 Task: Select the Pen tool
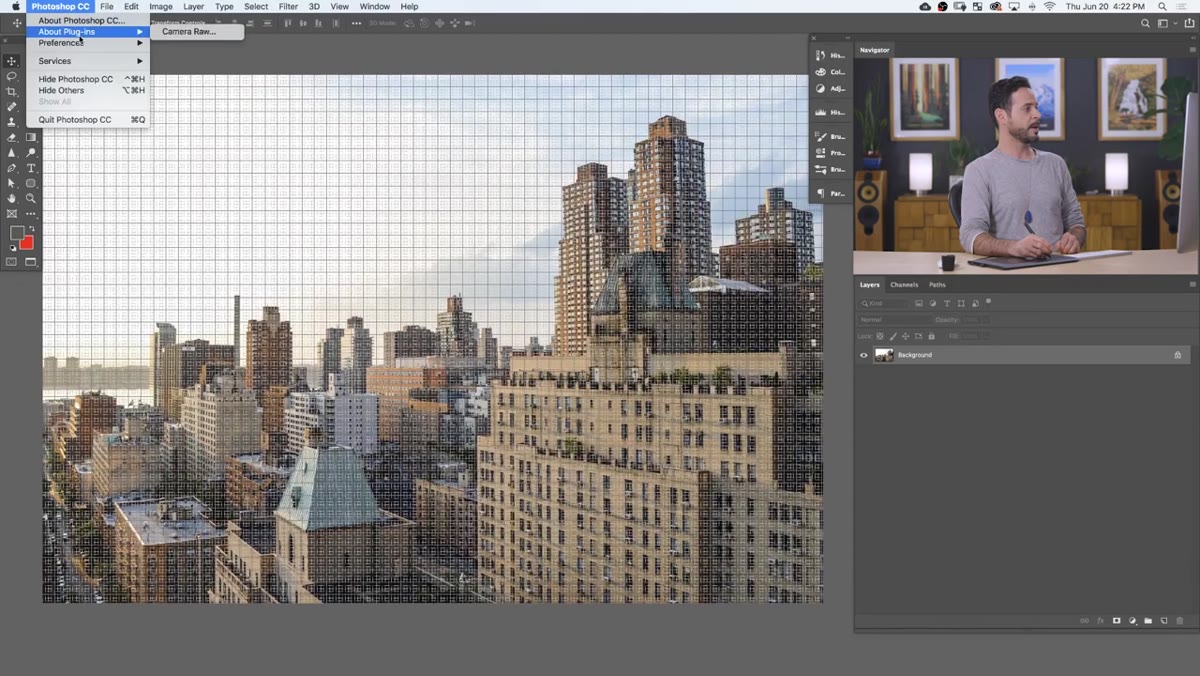click(x=12, y=168)
